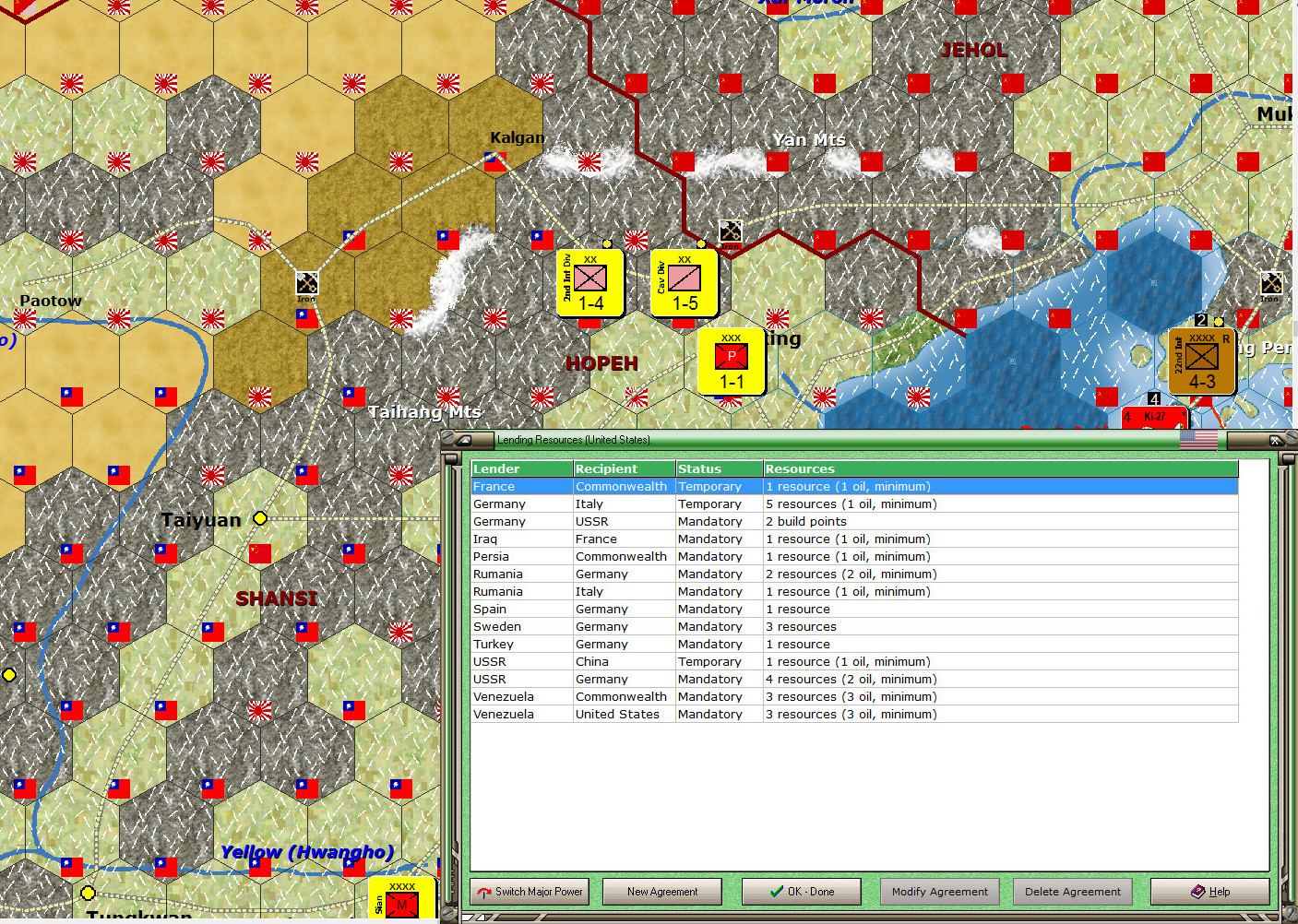Click the Taihang Mts label

pos(424,412)
